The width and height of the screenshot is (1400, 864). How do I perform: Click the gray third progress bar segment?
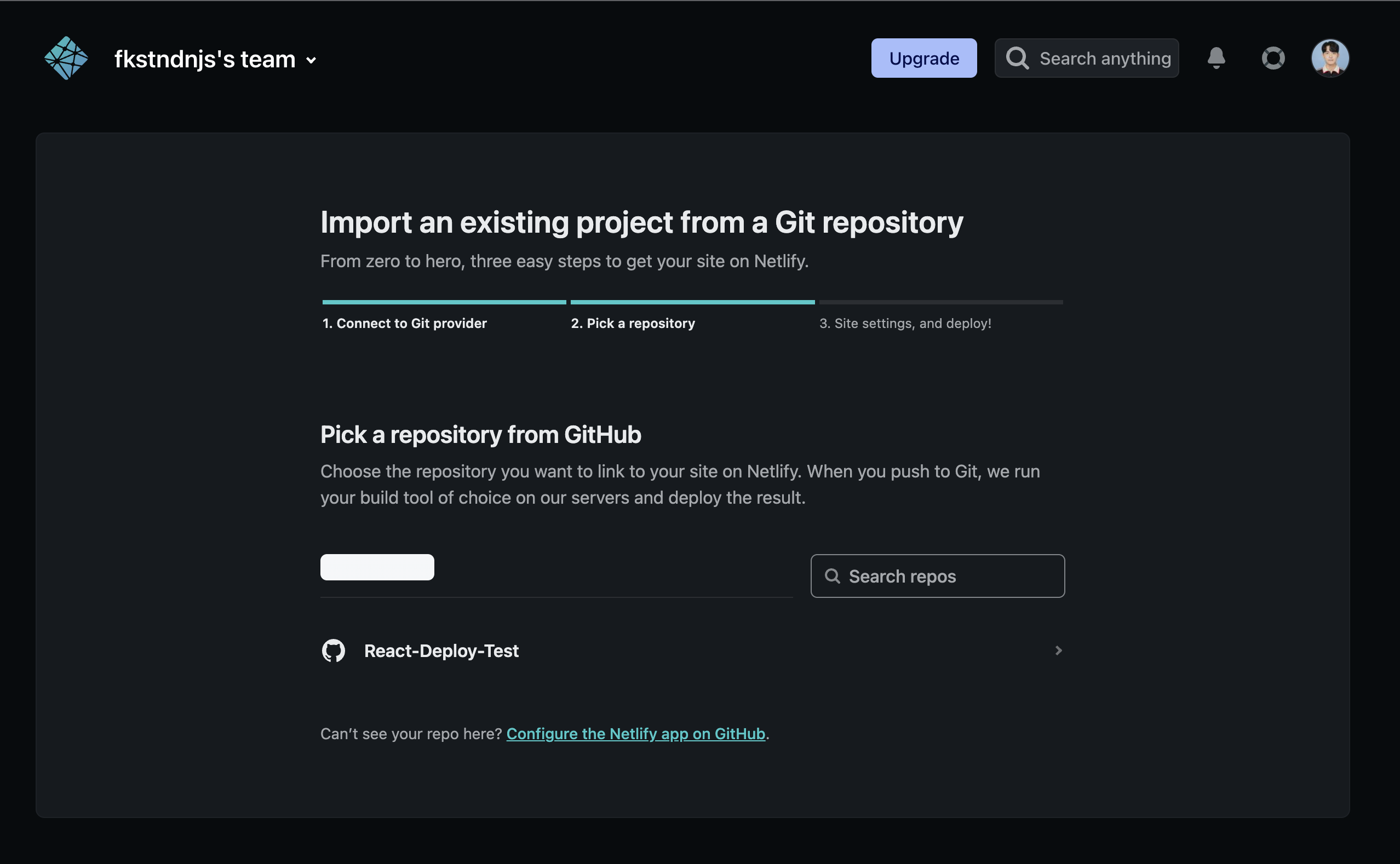coord(940,302)
